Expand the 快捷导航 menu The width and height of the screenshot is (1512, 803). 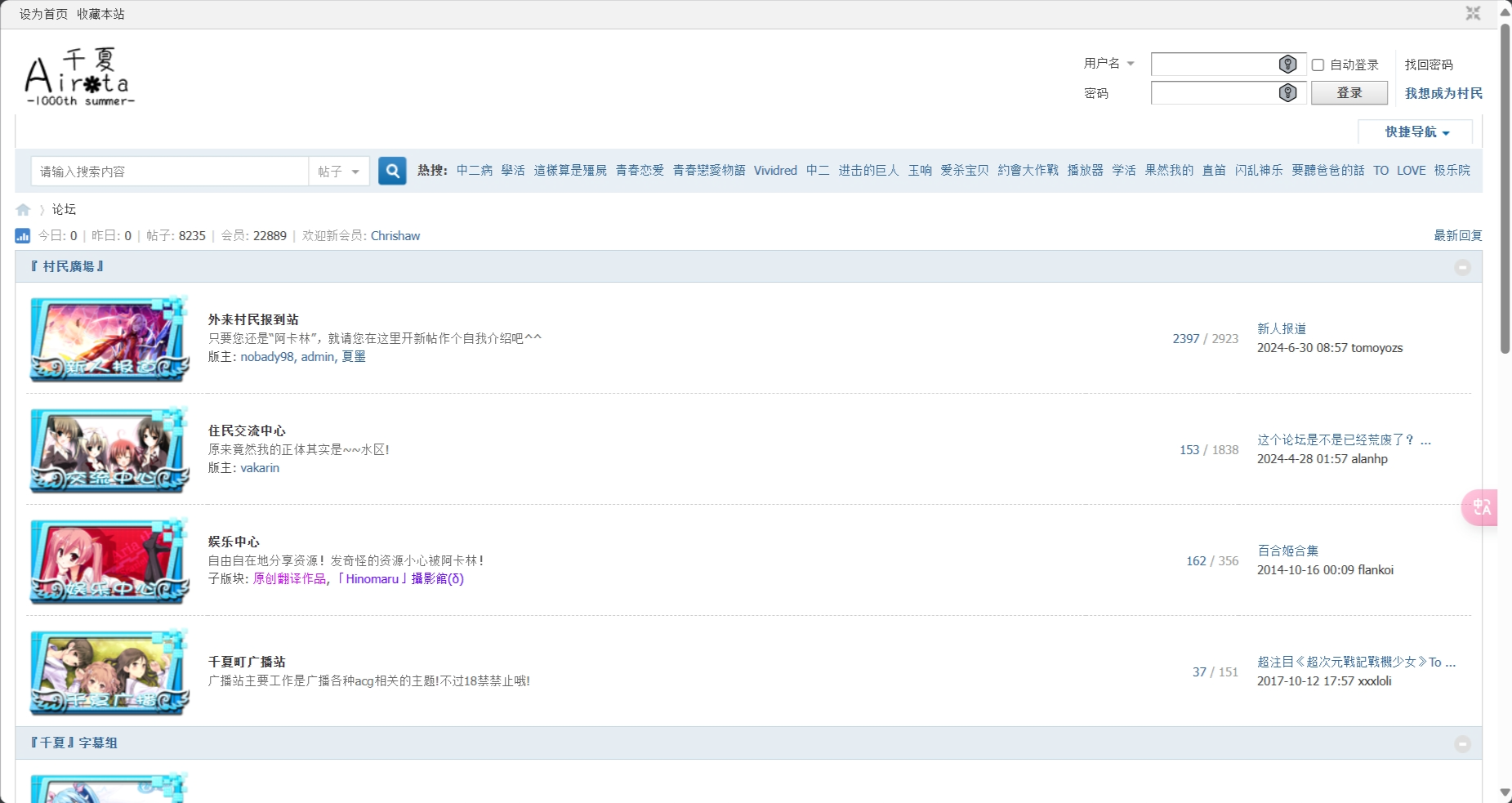[x=1416, y=132]
